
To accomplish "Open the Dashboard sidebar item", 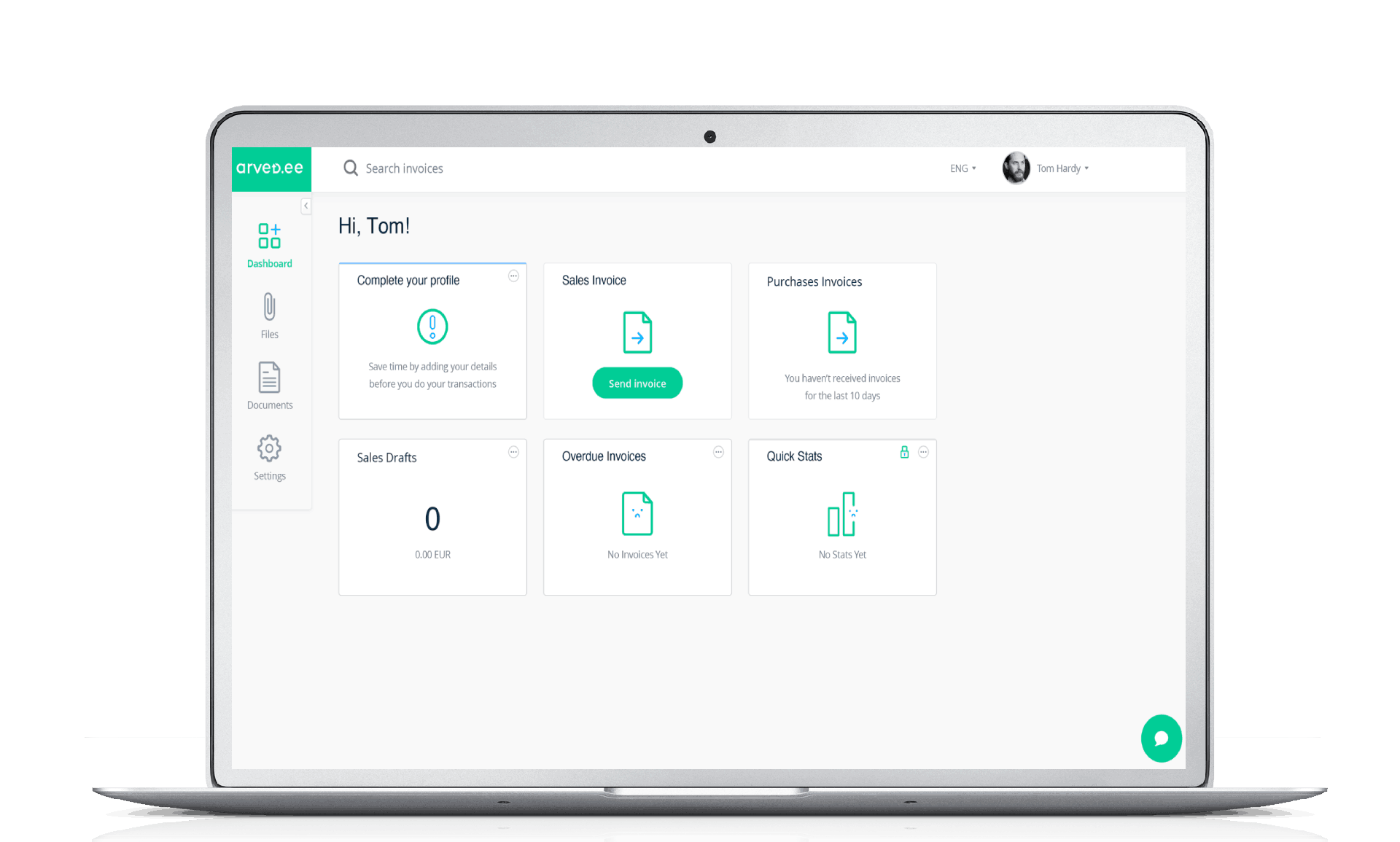I will [x=269, y=246].
